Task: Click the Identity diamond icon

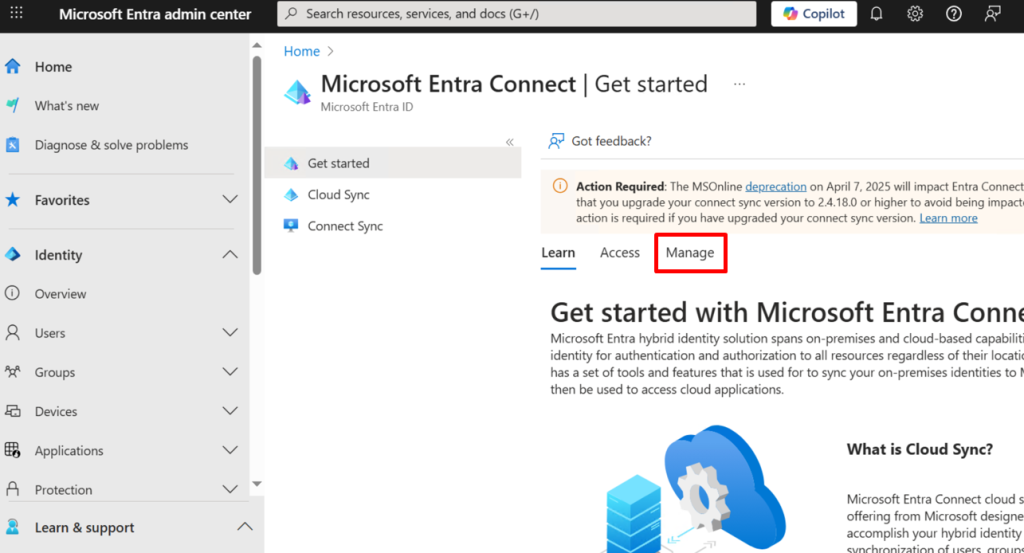Action: point(13,255)
